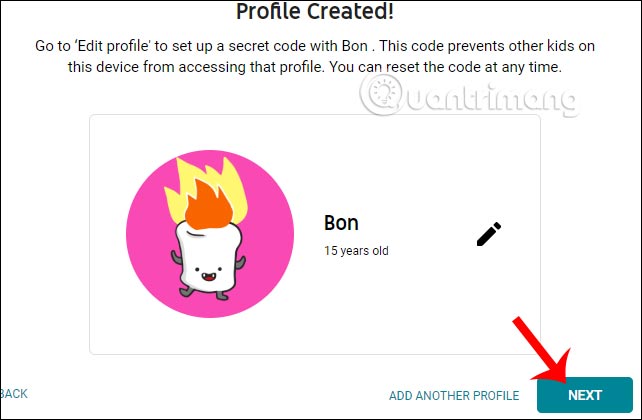Image resolution: width=642 pixels, height=420 pixels.
Task: Click the flaming marshmallow avatar
Action: 210,235
